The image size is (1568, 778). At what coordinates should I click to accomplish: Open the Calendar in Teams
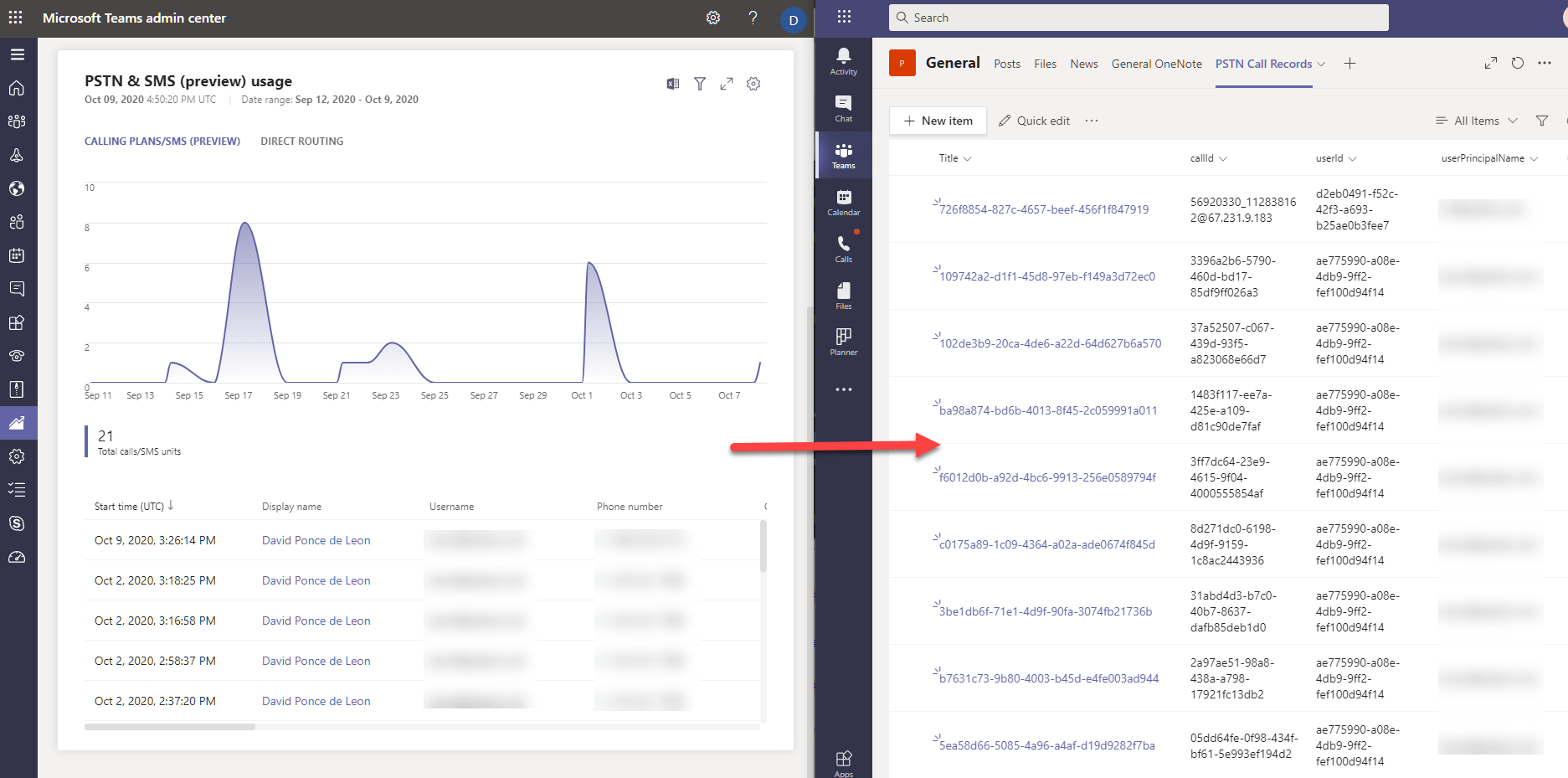click(842, 201)
